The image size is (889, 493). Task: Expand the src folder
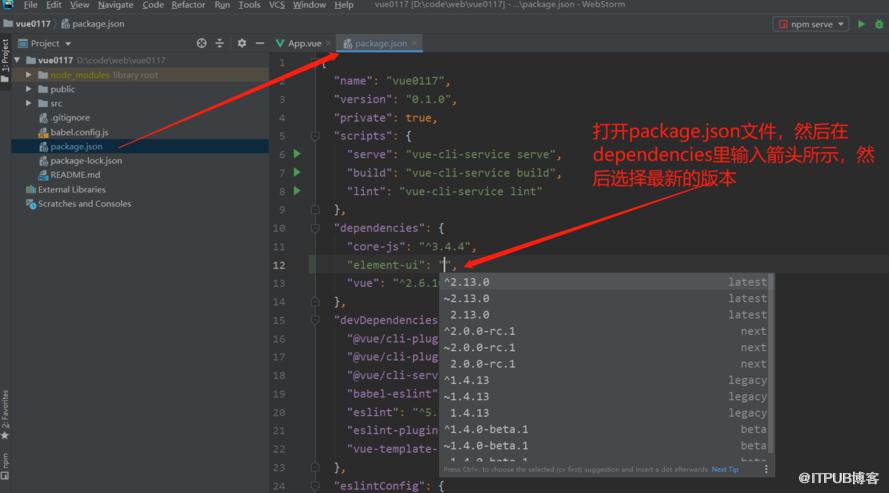pos(28,103)
